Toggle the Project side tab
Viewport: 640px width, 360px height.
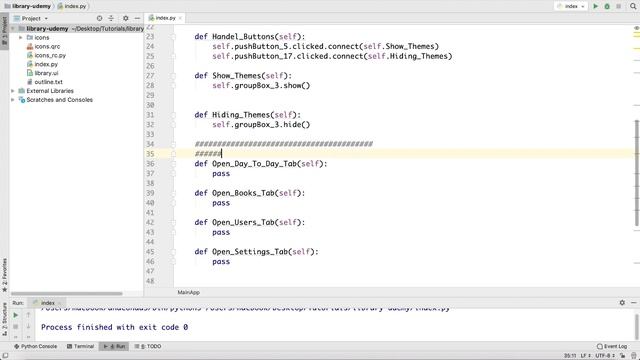(x=4, y=31)
